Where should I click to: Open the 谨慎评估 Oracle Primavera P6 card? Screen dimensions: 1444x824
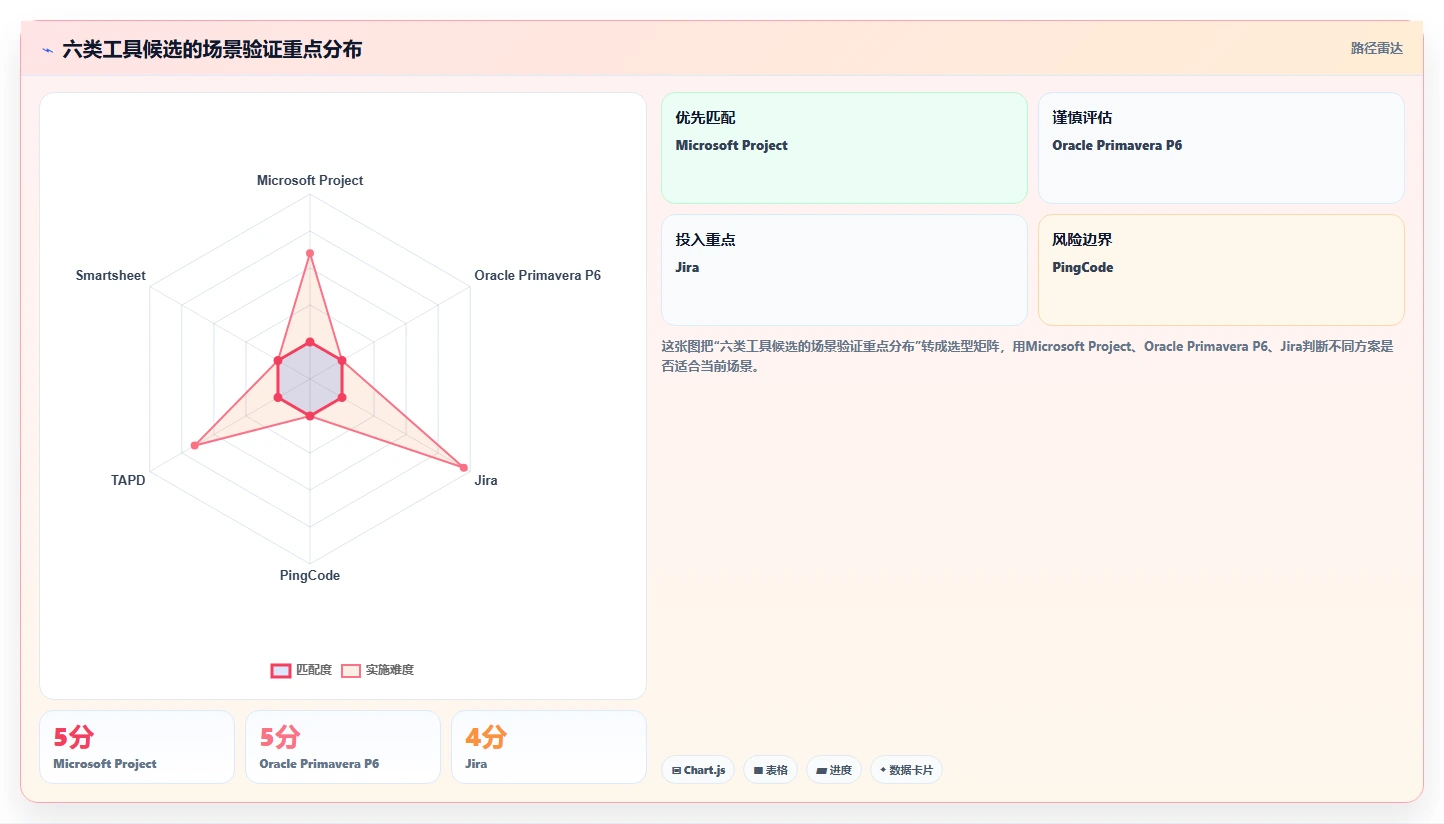point(1221,148)
